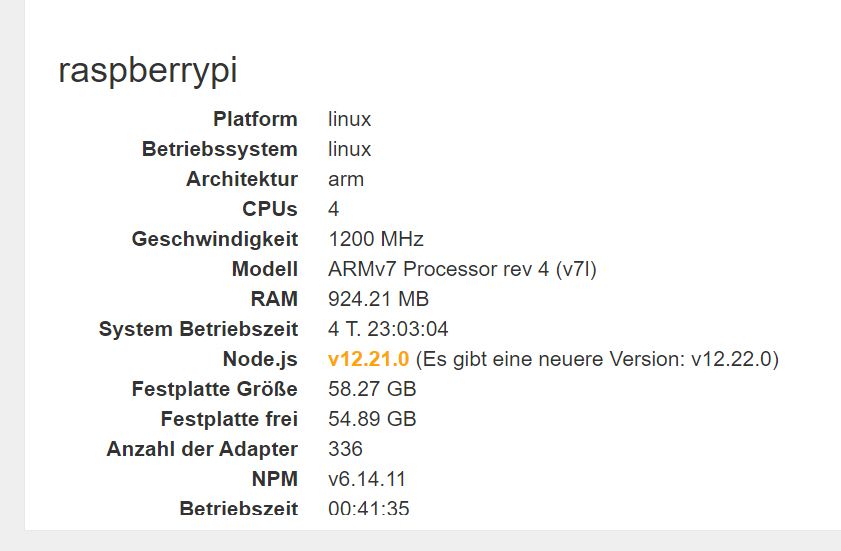The width and height of the screenshot is (841, 551).
Task: Click the Node.js label
Action: 260,359
